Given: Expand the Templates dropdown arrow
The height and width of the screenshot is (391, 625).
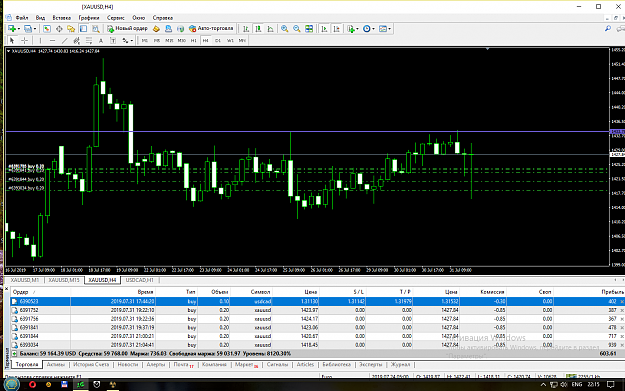Looking at the screenshot, I should coord(389,29).
